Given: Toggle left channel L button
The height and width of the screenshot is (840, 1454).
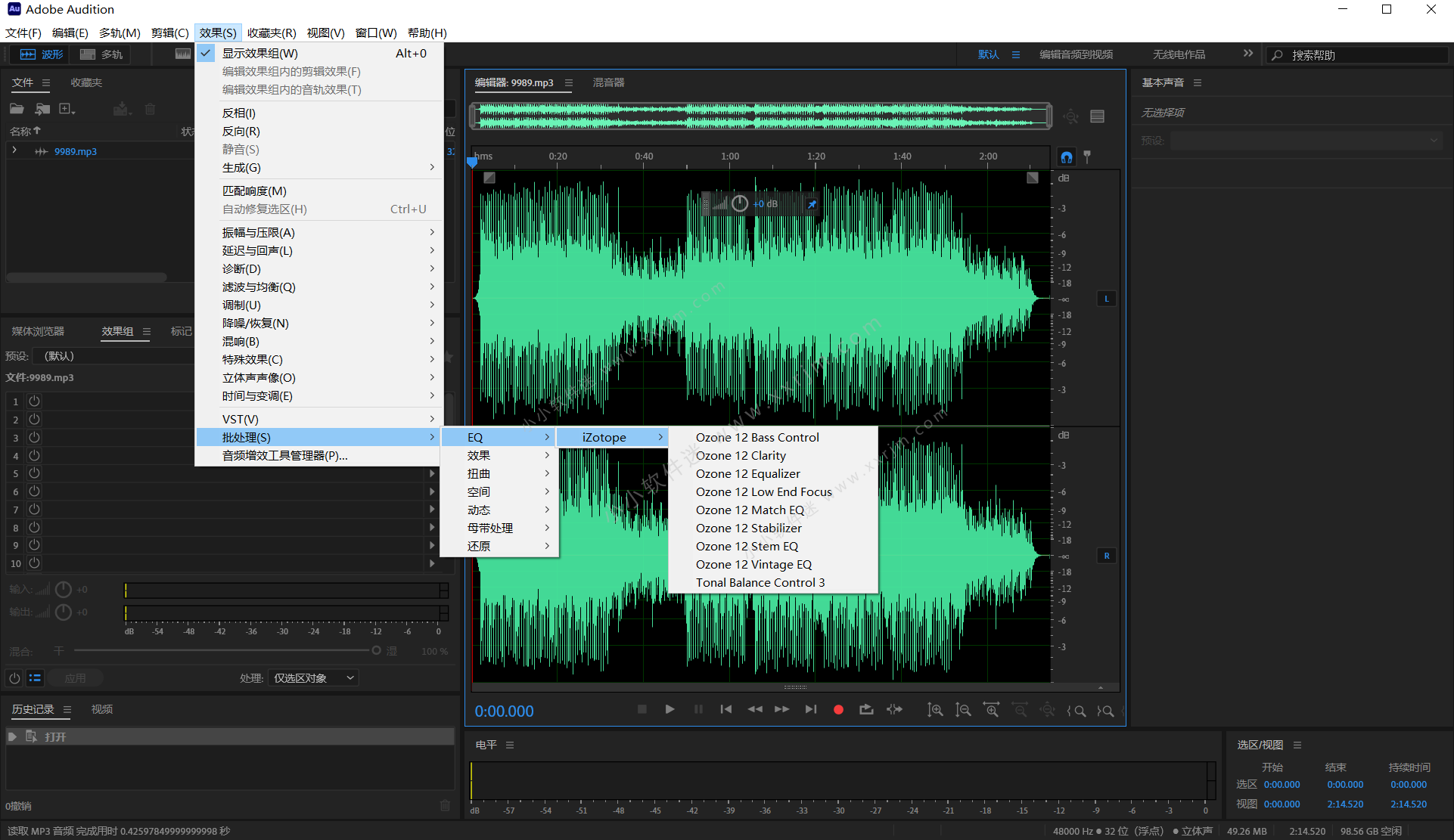Looking at the screenshot, I should pyautogui.click(x=1107, y=299).
